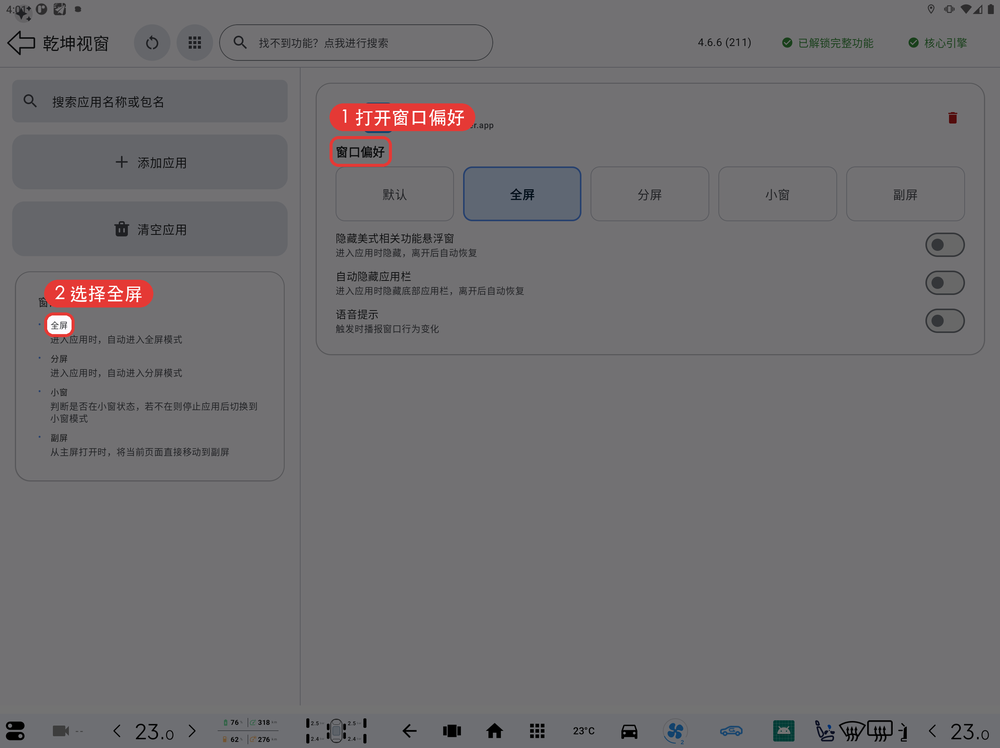
Task: Click the 副屏 entry in the help list
Action: [59, 438]
